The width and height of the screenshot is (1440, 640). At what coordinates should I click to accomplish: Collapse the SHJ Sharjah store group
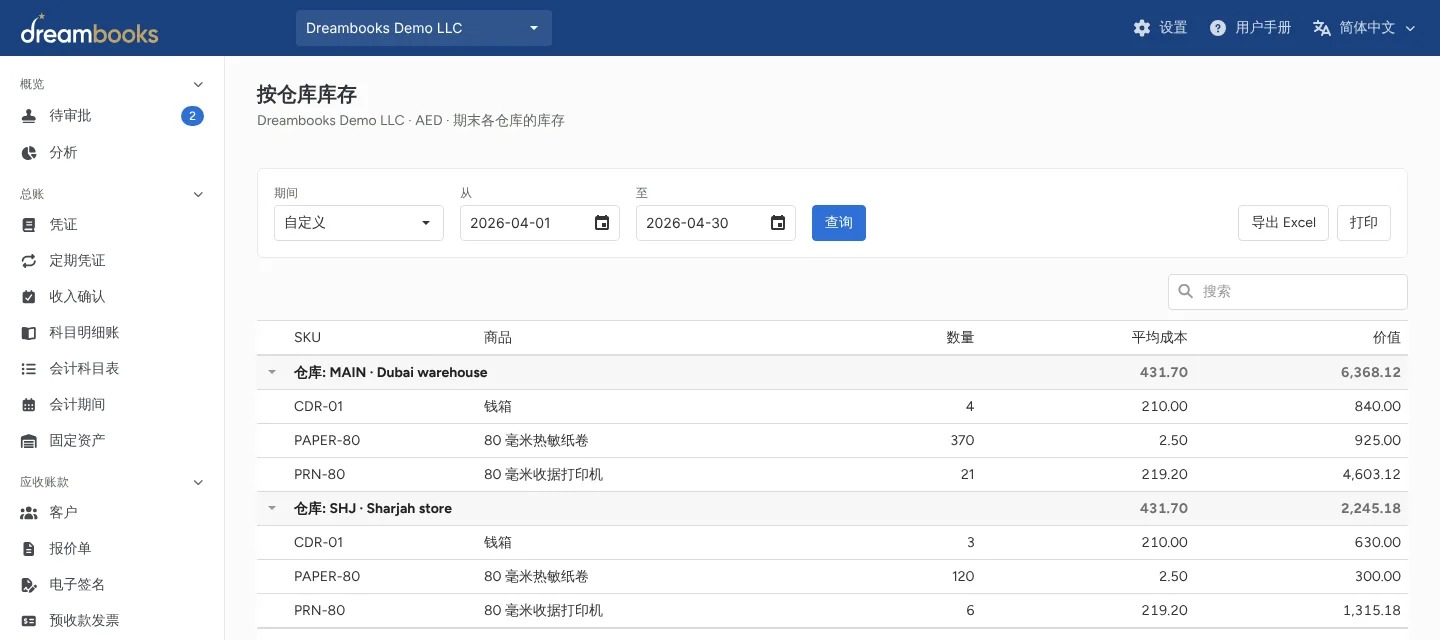click(x=272, y=509)
